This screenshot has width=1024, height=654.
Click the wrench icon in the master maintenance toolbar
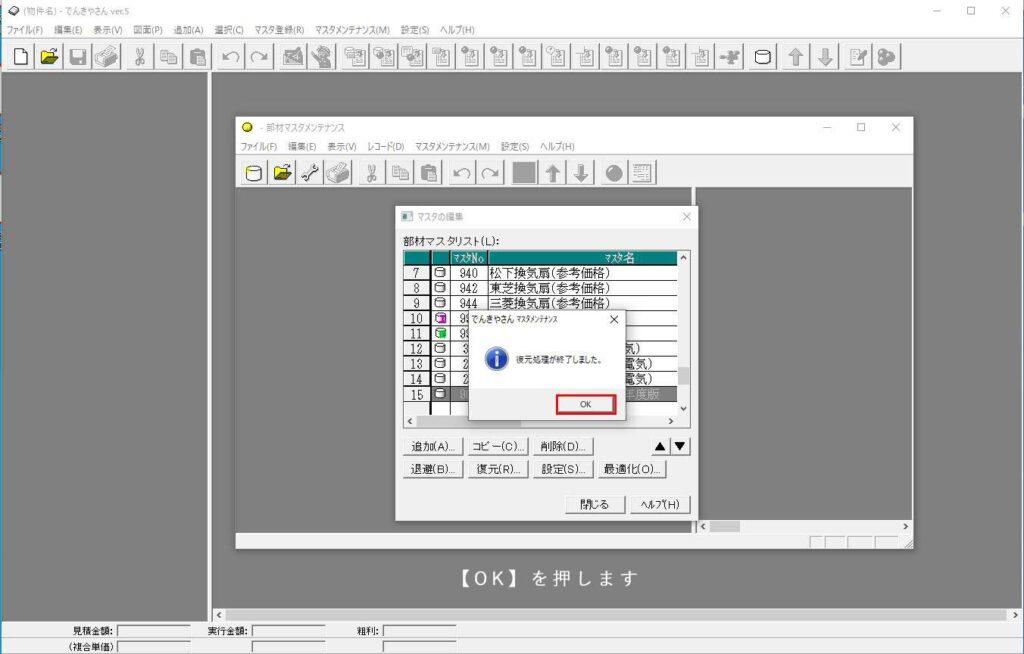(310, 173)
